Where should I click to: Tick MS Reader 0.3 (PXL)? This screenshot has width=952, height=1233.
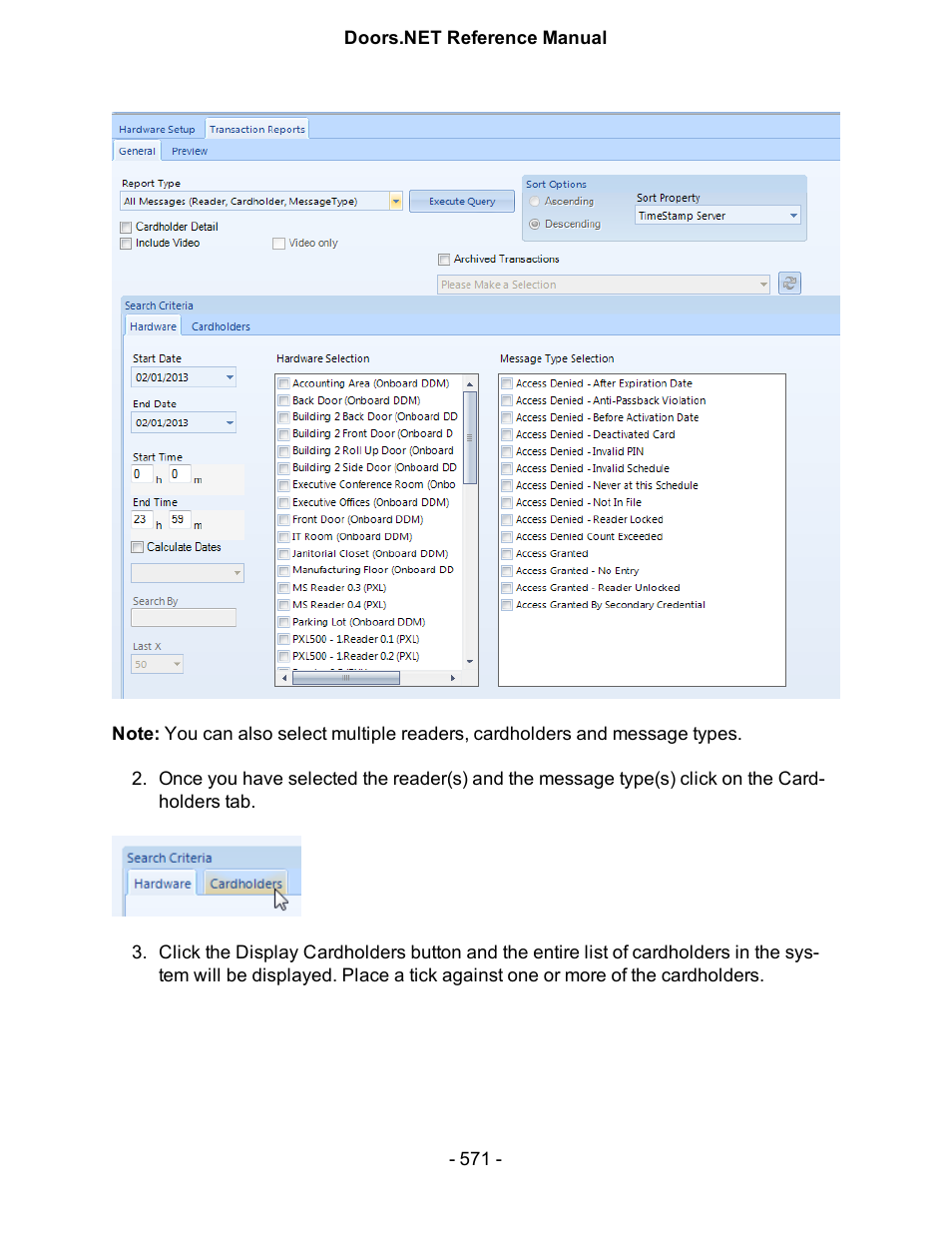[x=284, y=588]
